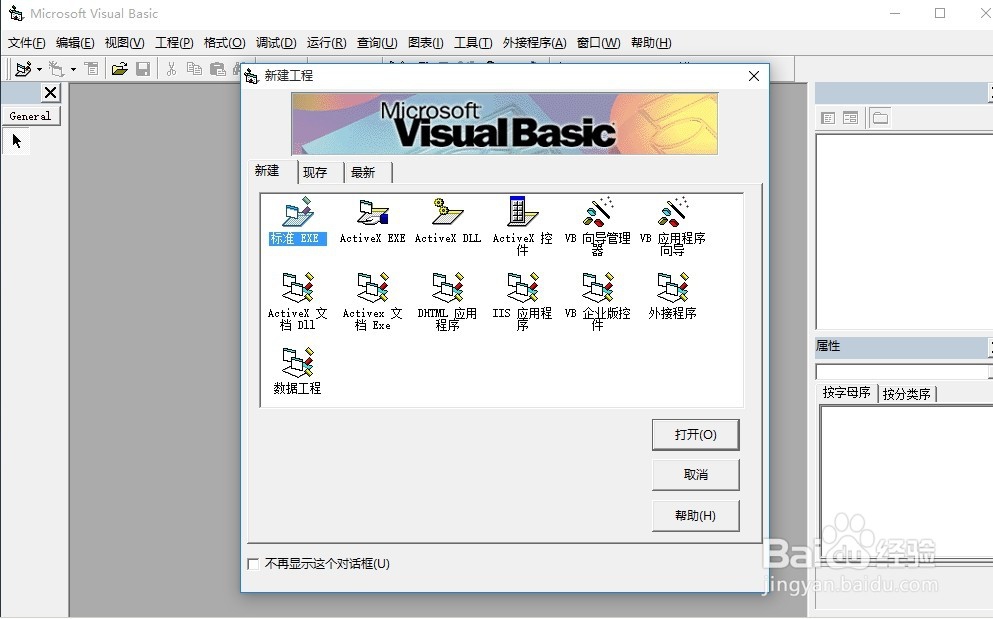Click the Add Standard EXE Project toolbar icon
The image size is (993, 619).
(23, 68)
